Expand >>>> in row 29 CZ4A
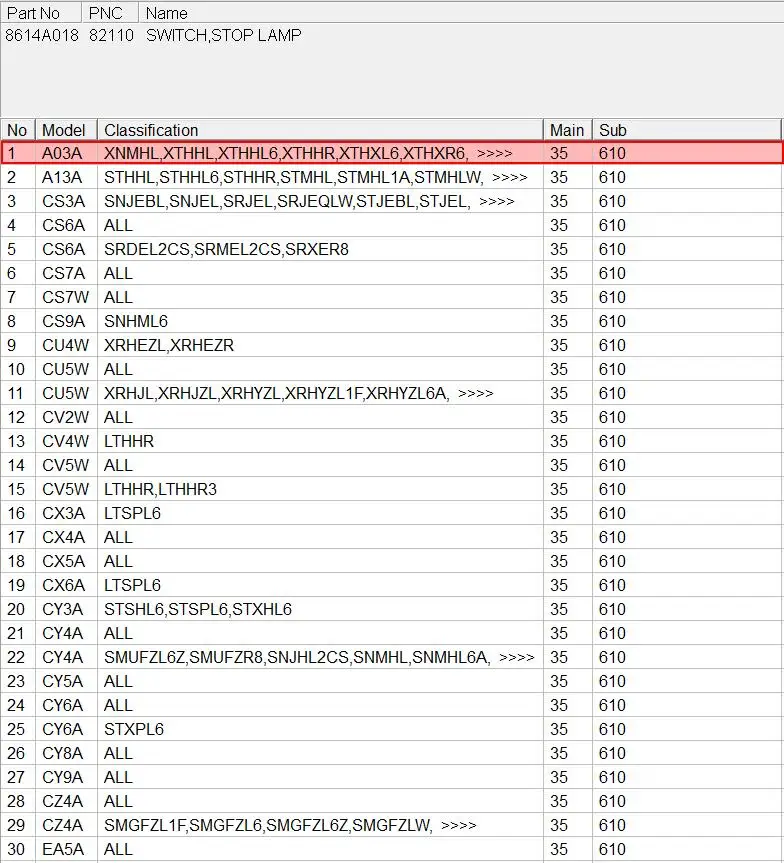Screen dimensions: 784x863 [x=459, y=826]
